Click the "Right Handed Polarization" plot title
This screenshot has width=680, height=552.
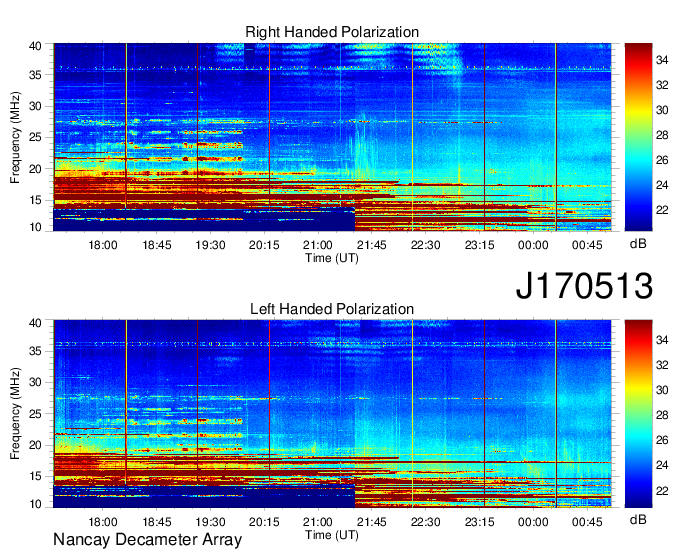click(x=332, y=32)
